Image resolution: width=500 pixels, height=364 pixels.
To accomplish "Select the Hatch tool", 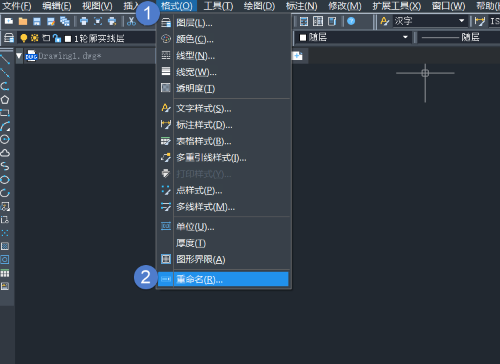I will coord(5,246).
